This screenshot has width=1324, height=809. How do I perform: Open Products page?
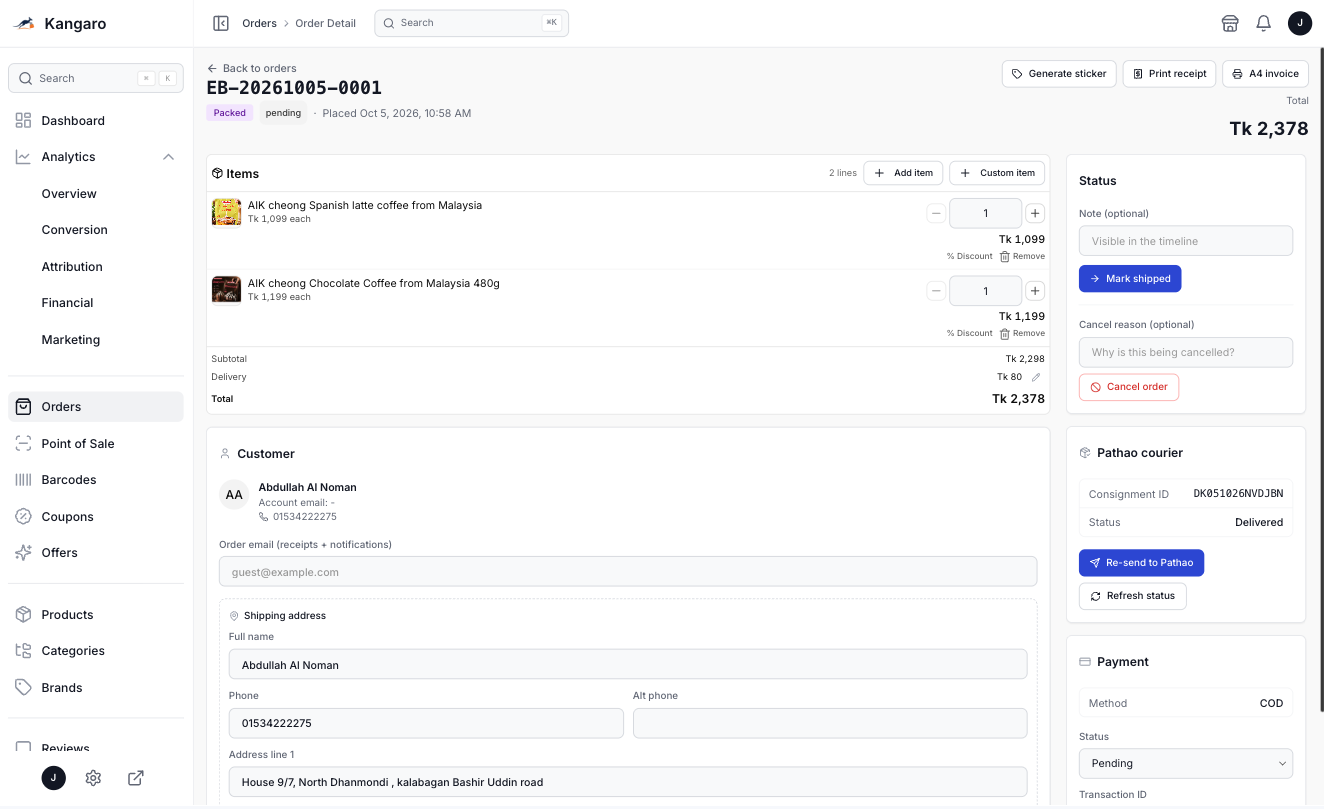point(96,615)
